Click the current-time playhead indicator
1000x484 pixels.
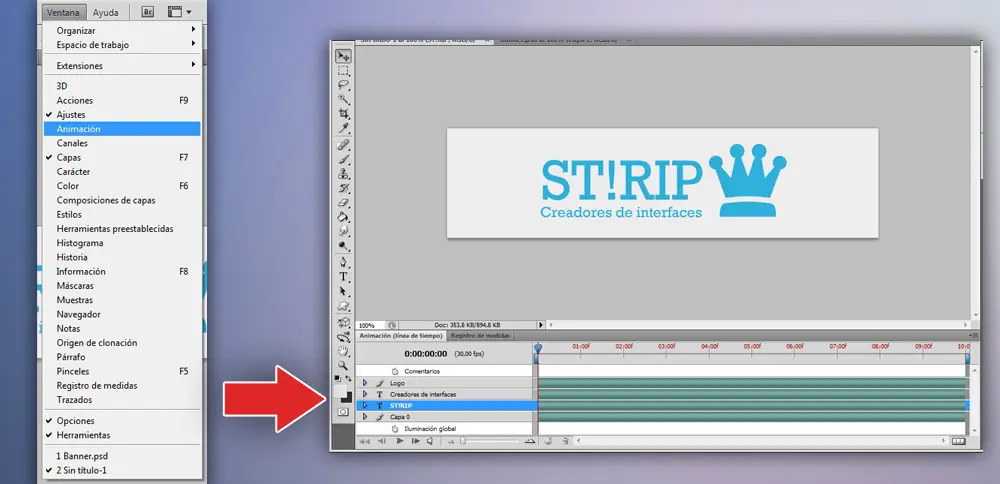coord(538,348)
